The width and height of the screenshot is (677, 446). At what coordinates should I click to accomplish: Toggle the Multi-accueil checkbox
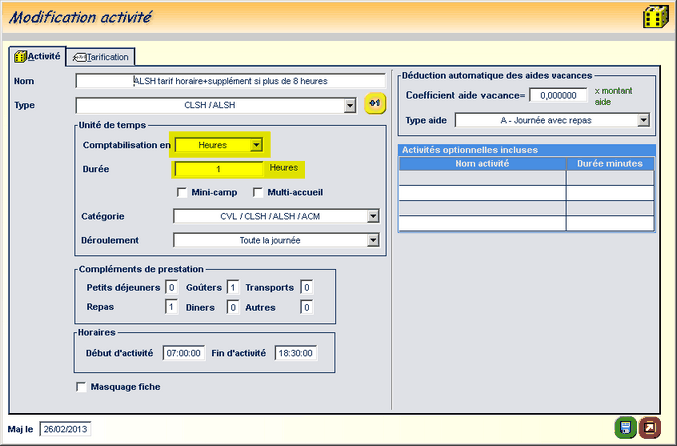click(x=258, y=192)
